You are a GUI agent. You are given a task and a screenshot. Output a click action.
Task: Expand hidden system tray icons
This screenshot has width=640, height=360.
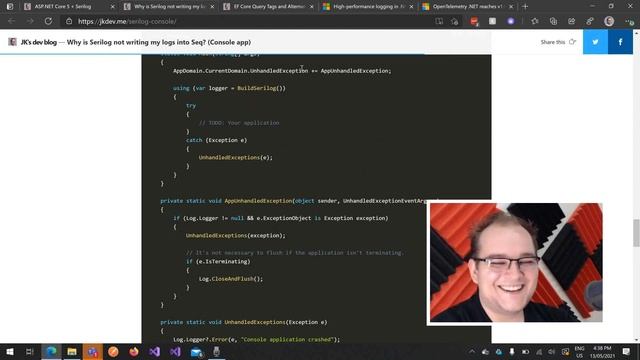[472, 351]
